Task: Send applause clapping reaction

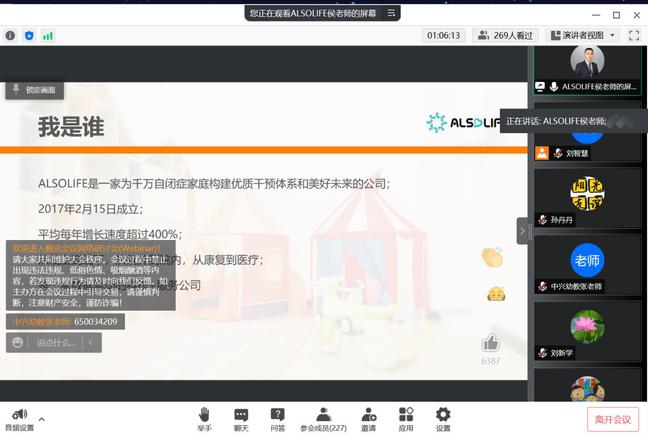Action: [x=491, y=257]
